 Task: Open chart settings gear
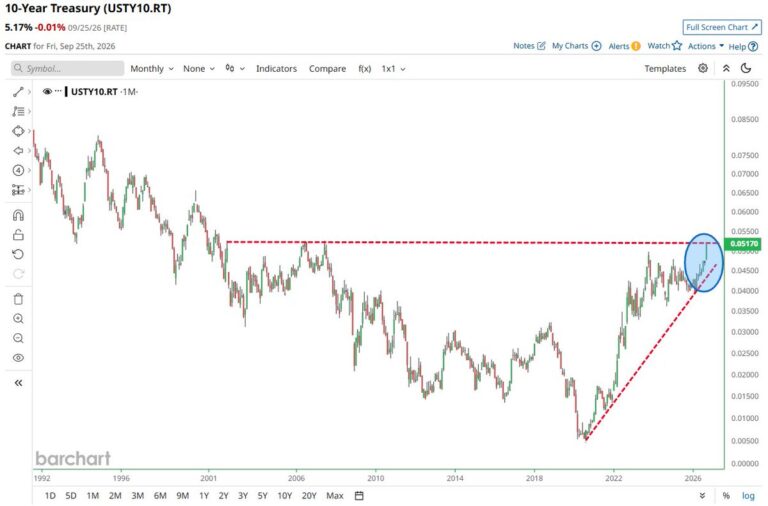click(703, 68)
